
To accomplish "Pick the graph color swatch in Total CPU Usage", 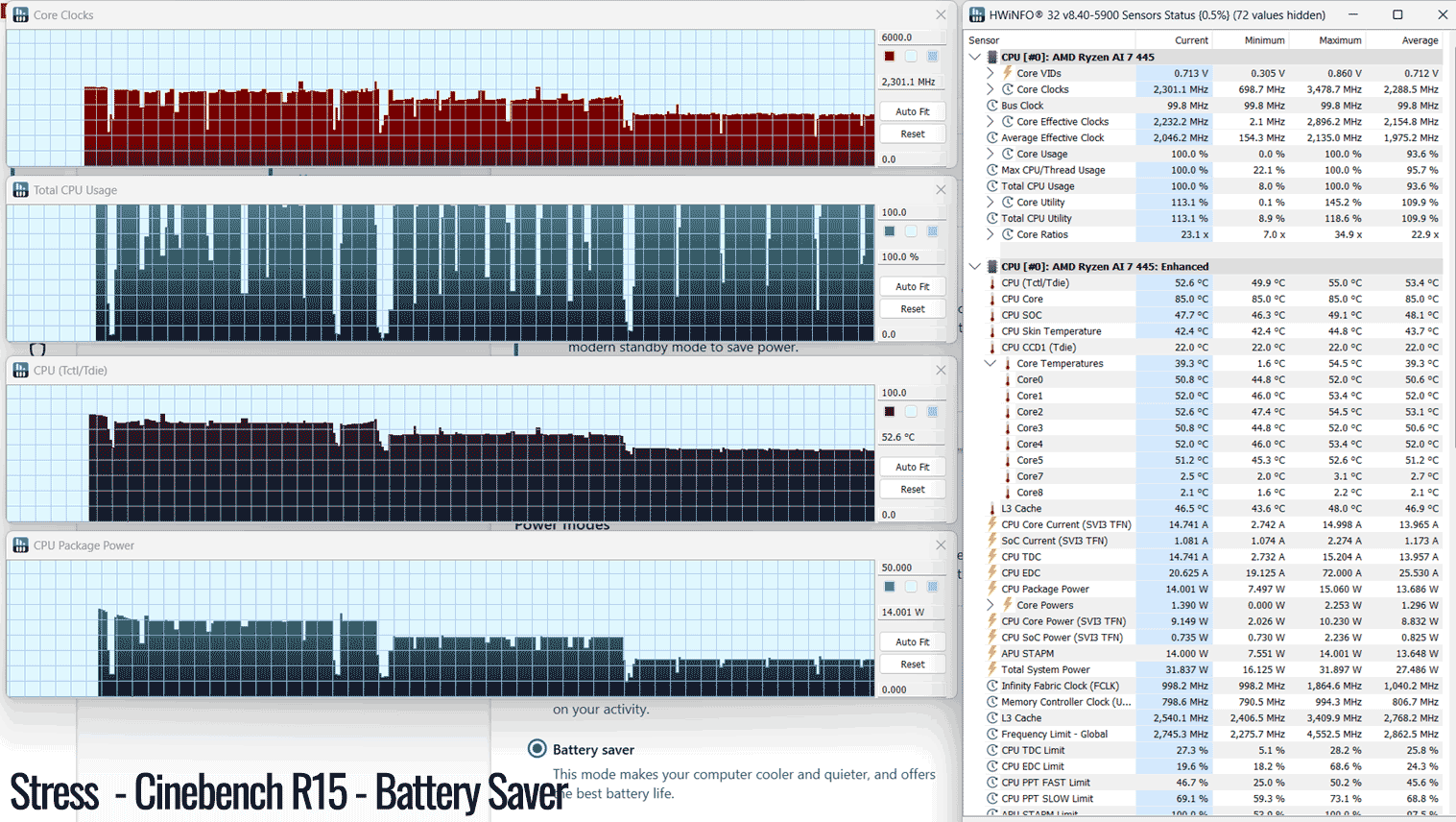I will point(890,231).
